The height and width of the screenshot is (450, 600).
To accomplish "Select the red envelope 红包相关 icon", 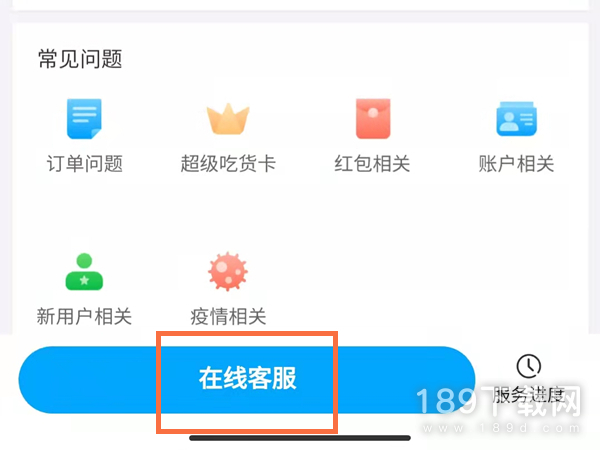I will [373, 119].
